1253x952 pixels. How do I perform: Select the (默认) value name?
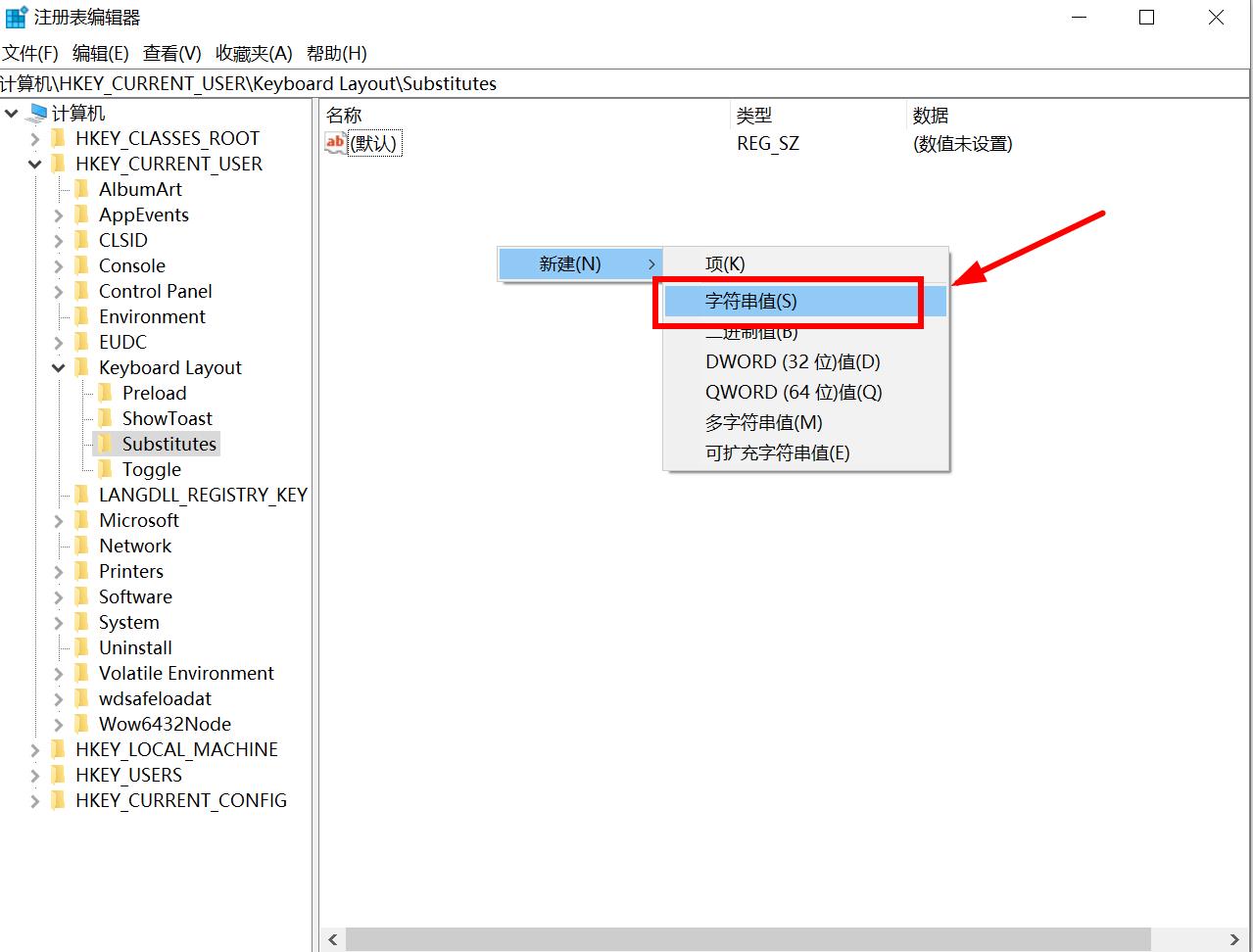click(374, 143)
